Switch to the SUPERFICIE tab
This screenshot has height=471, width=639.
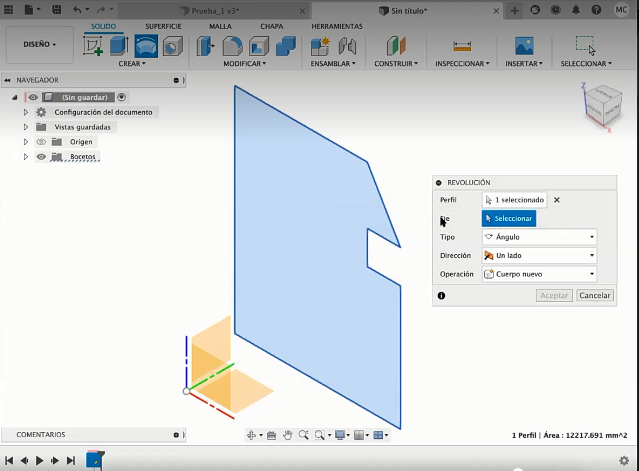click(163, 26)
